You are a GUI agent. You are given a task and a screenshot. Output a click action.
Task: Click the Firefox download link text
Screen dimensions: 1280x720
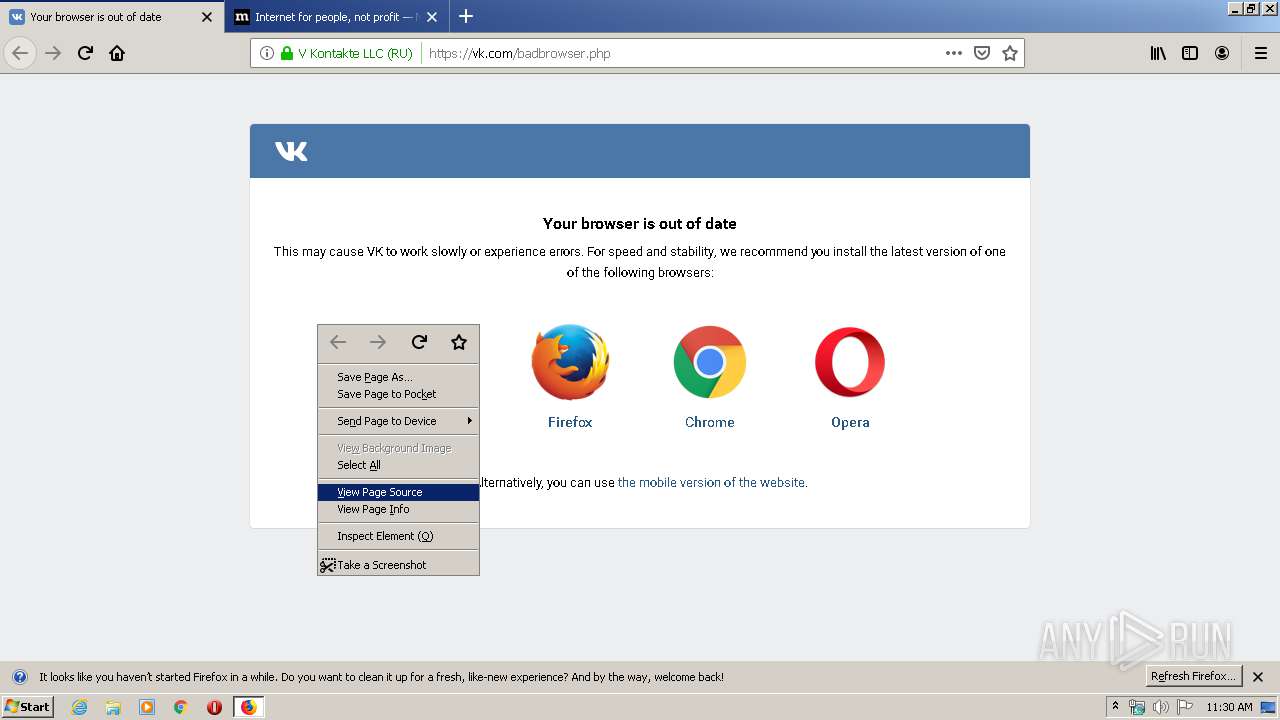[x=570, y=422]
